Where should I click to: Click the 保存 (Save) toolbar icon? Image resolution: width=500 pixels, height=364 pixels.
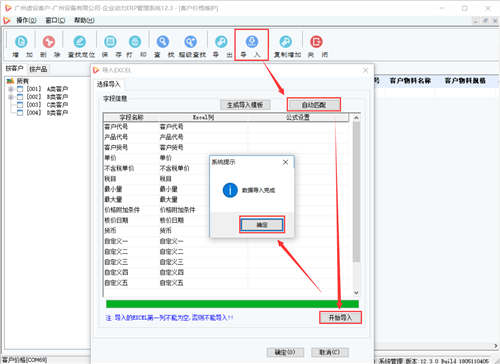[x=110, y=42]
